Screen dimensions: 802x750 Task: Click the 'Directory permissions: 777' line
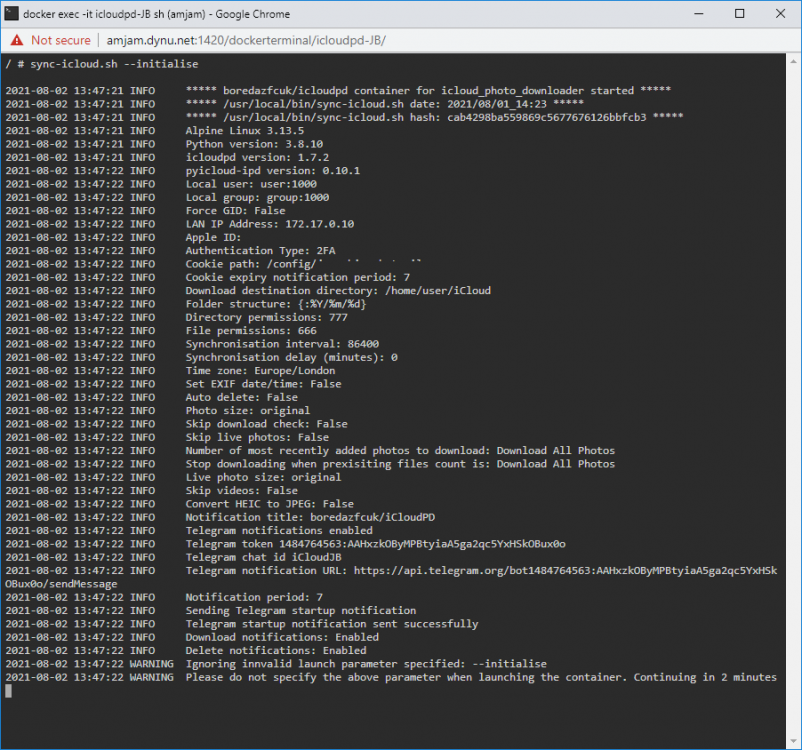pos(266,317)
